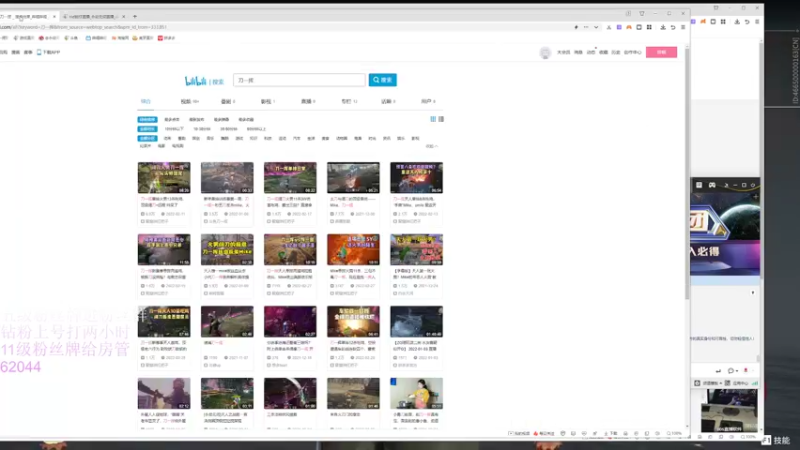Click the skin shirt icon in title bar
The height and width of the screenshot is (450, 800).
tap(642, 14)
